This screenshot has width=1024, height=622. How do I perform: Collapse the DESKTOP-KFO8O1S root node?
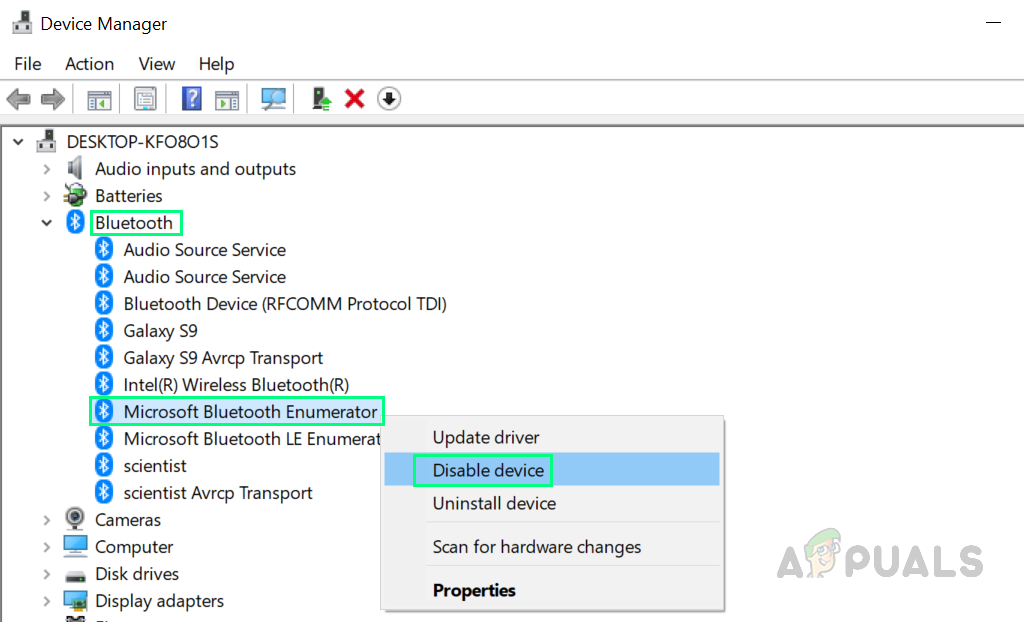tap(17, 141)
